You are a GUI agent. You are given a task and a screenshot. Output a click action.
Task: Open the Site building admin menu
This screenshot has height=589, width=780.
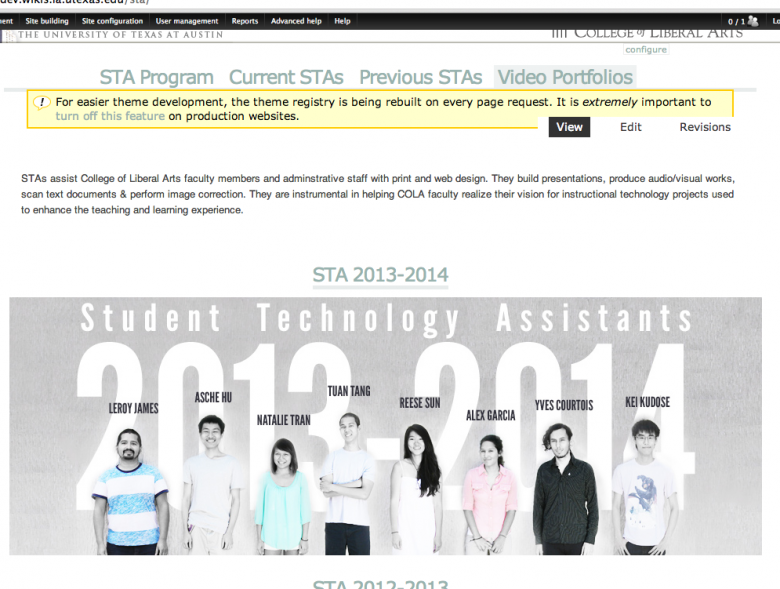pos(47,21)
